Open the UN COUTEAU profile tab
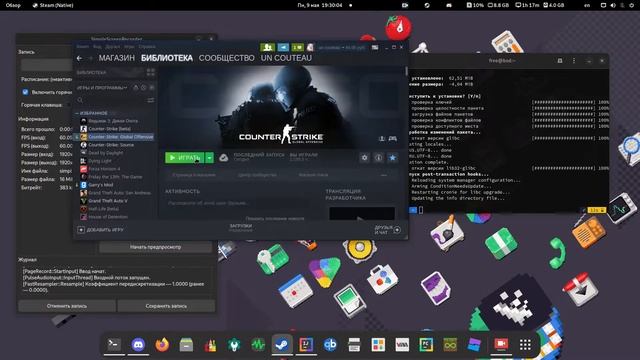This screenshot has width=640, height=360. pos(286,58)
